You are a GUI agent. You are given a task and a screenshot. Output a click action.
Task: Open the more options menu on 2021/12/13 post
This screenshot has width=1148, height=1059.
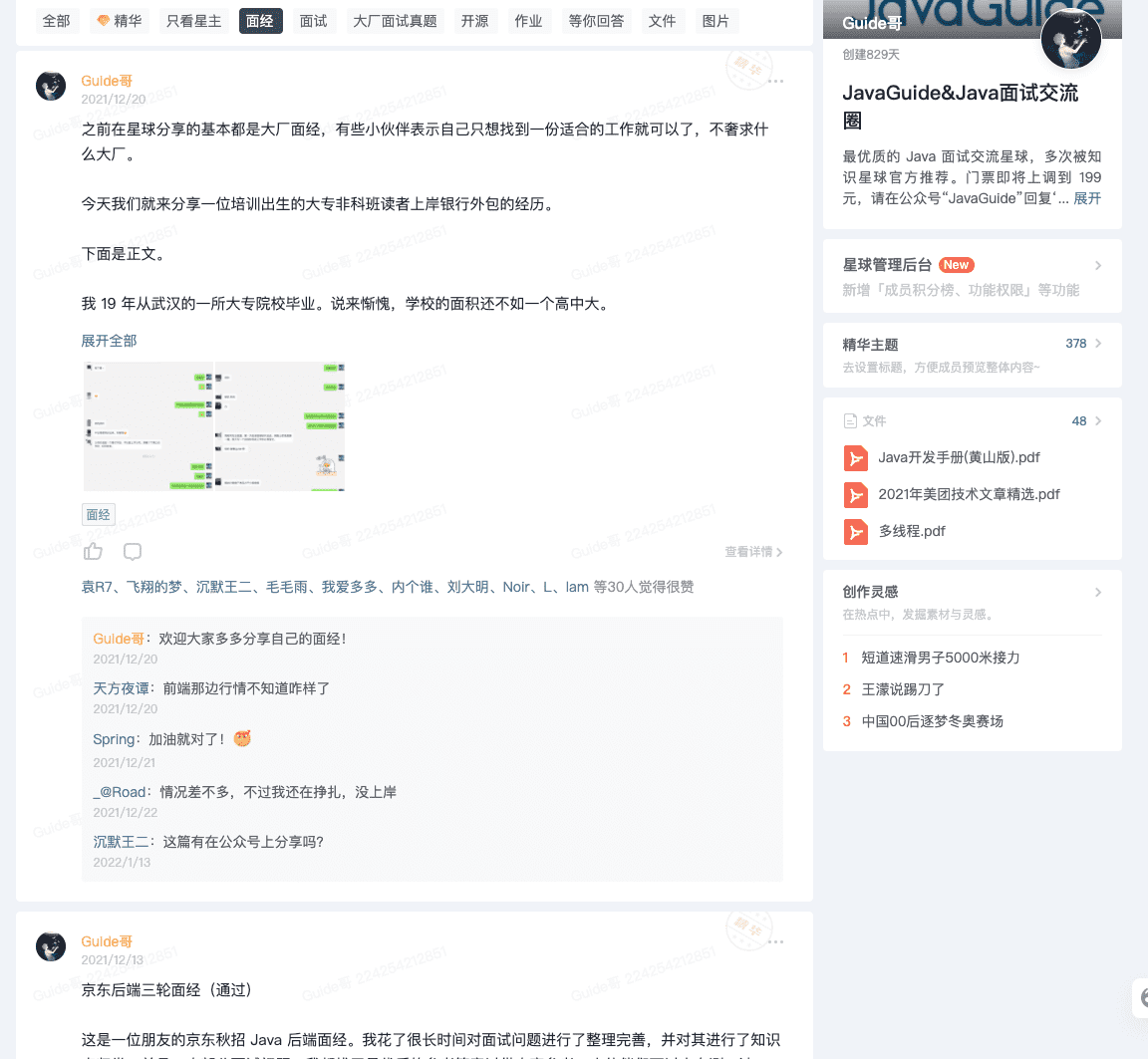[x=776, y=941]
